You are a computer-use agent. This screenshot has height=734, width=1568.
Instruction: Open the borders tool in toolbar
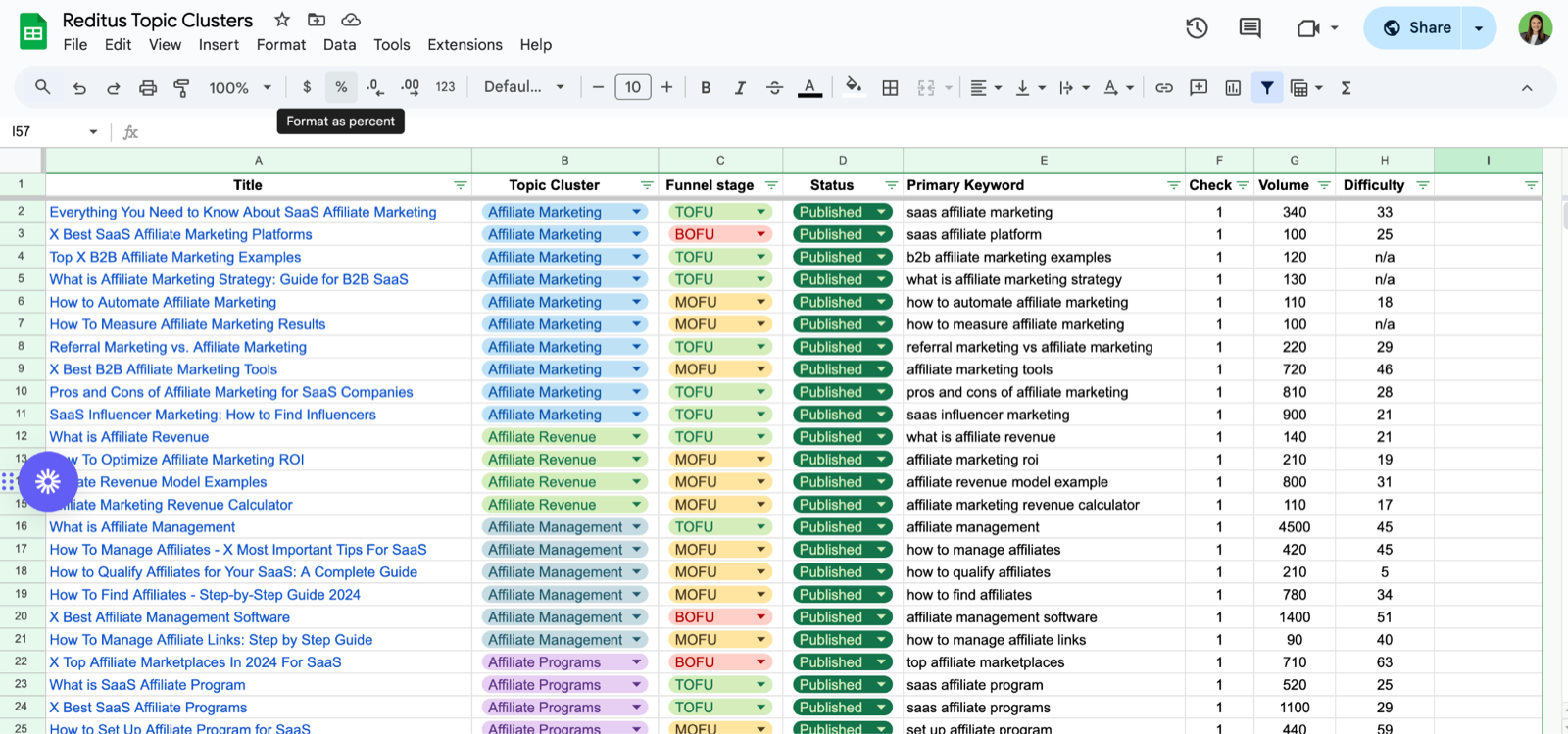pyautogui.click(x=890, y=88)
